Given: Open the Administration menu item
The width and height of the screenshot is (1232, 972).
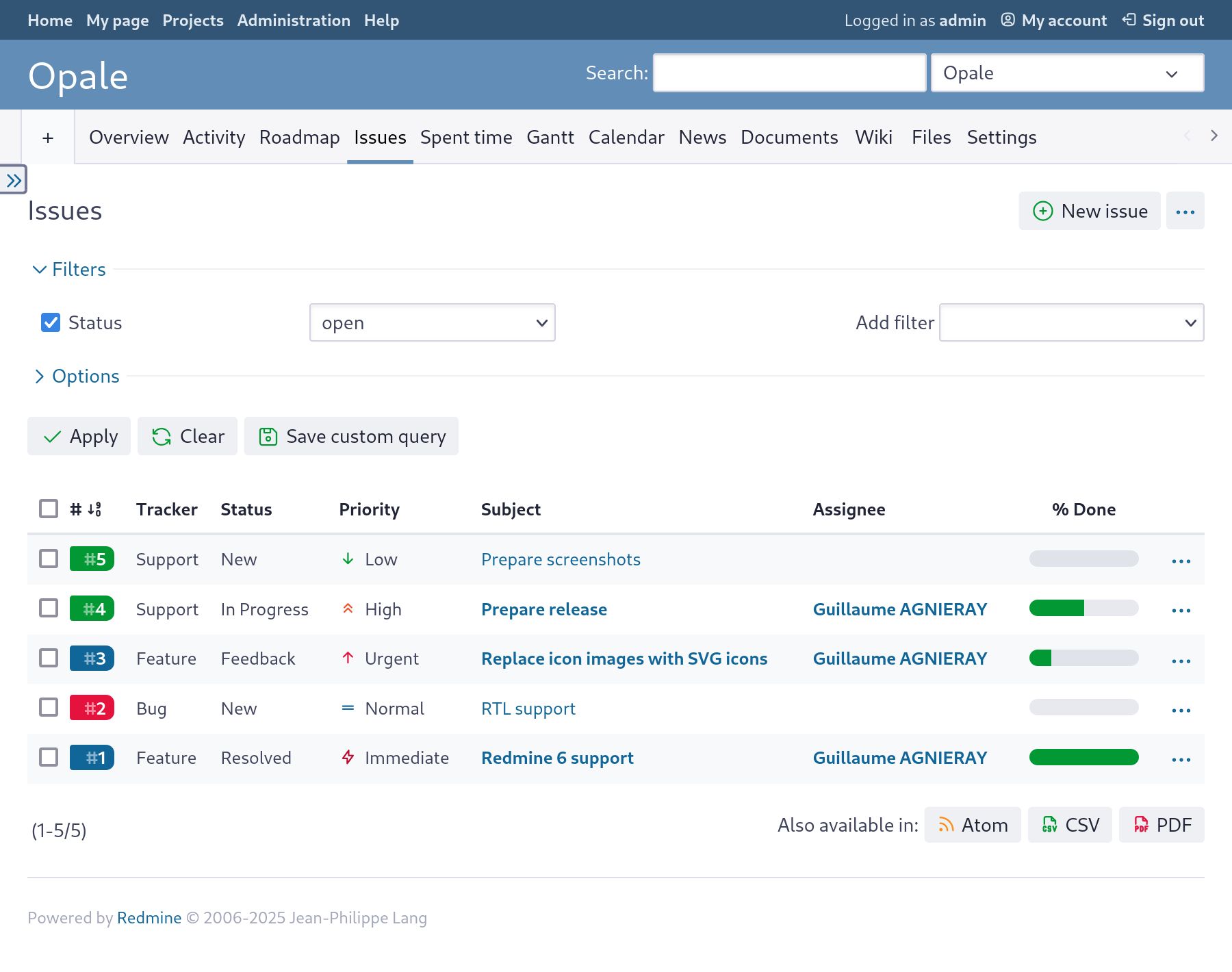Looking at the screenshot, I should 294,21.
